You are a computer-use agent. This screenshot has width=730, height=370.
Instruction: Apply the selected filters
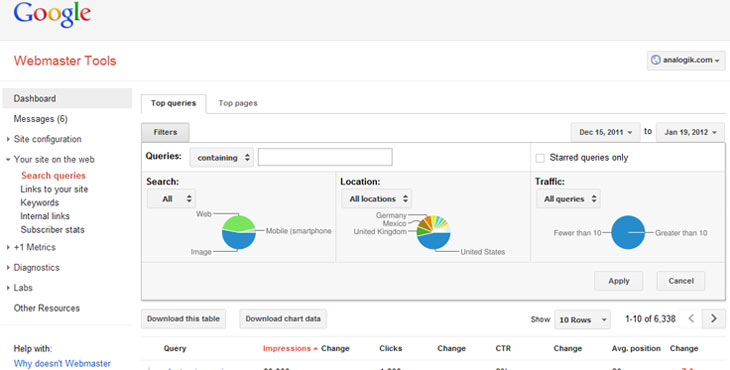[619, 281]
